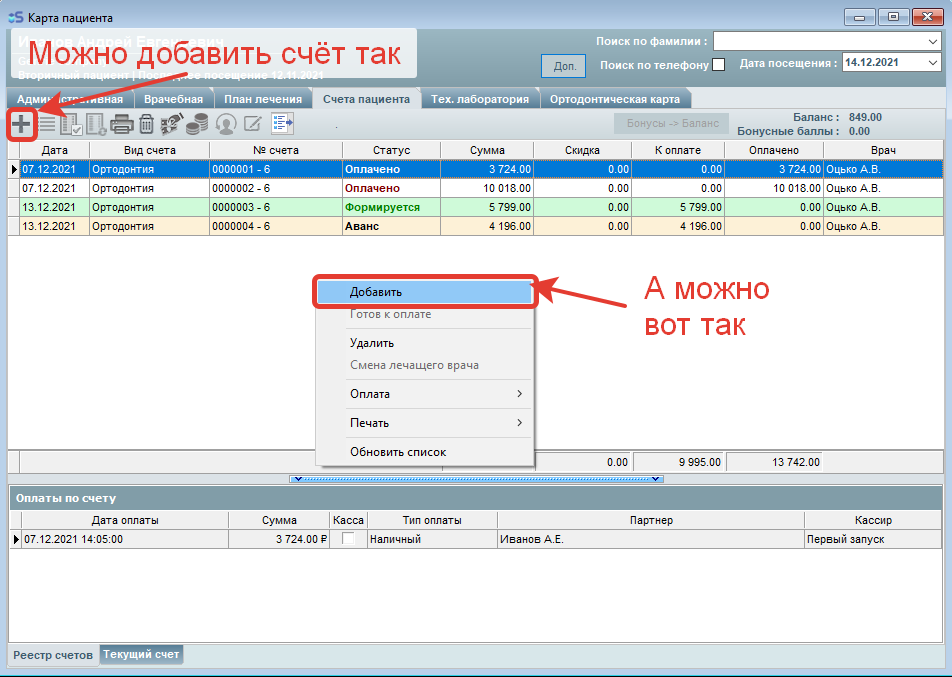Open the 'Ортодонтическая карта' tab
The image size is (952, 677).
point(615,99)
